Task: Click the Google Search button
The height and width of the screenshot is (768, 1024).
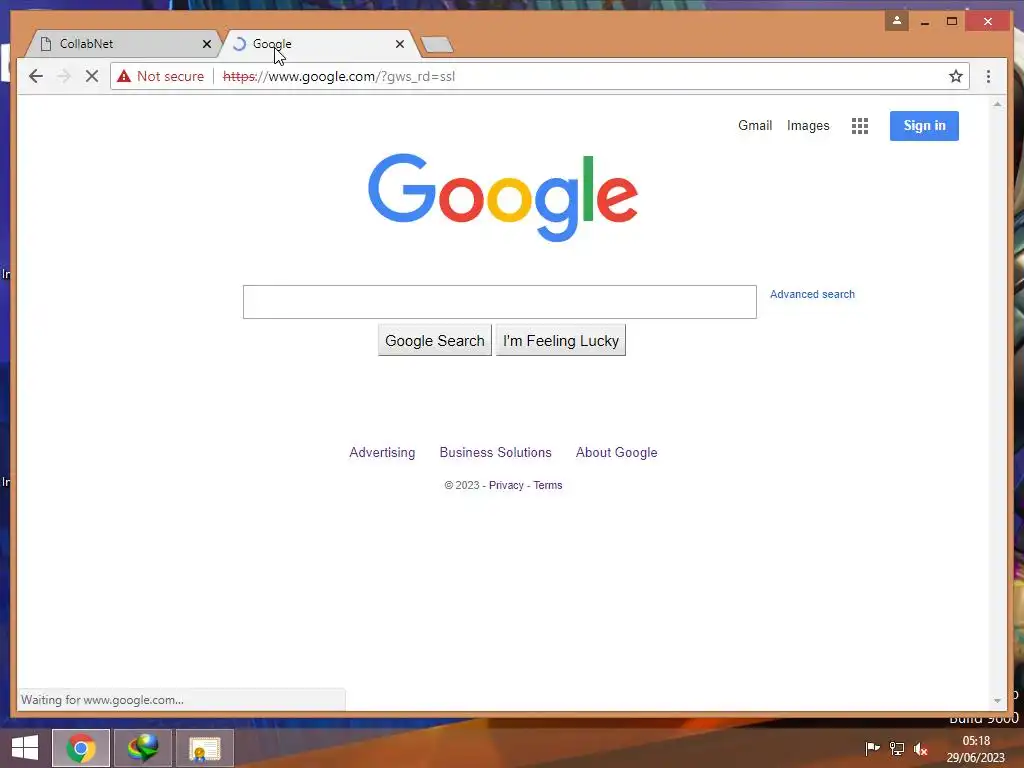Action: 434,340
